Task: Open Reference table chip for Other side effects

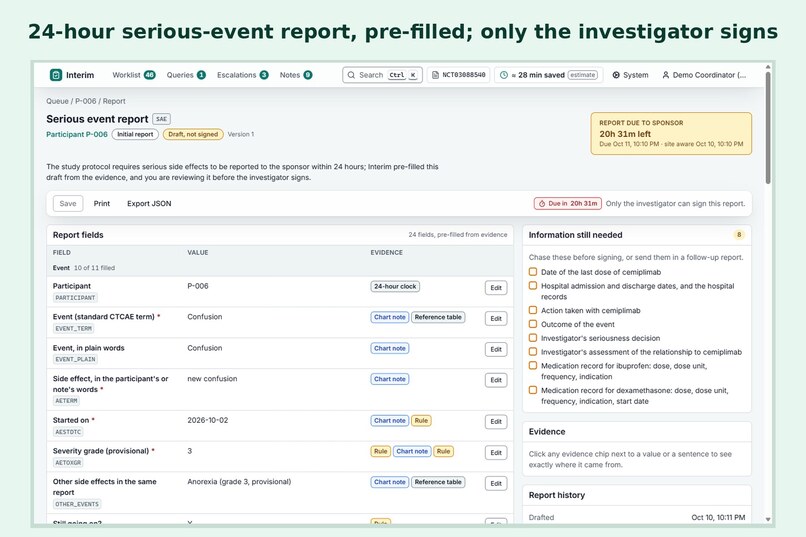Action: (x=438, y=482)
